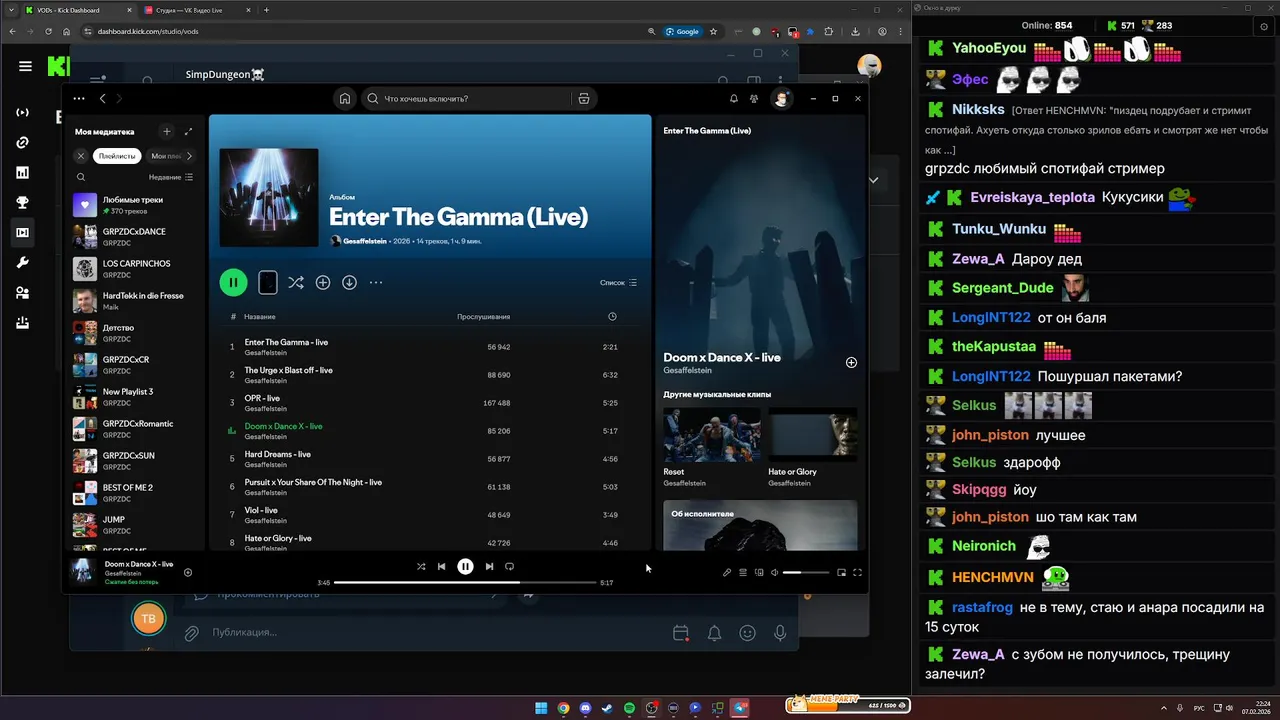Pause playback in the player bar
1280x720 pixels.
[x=465, y=567]
